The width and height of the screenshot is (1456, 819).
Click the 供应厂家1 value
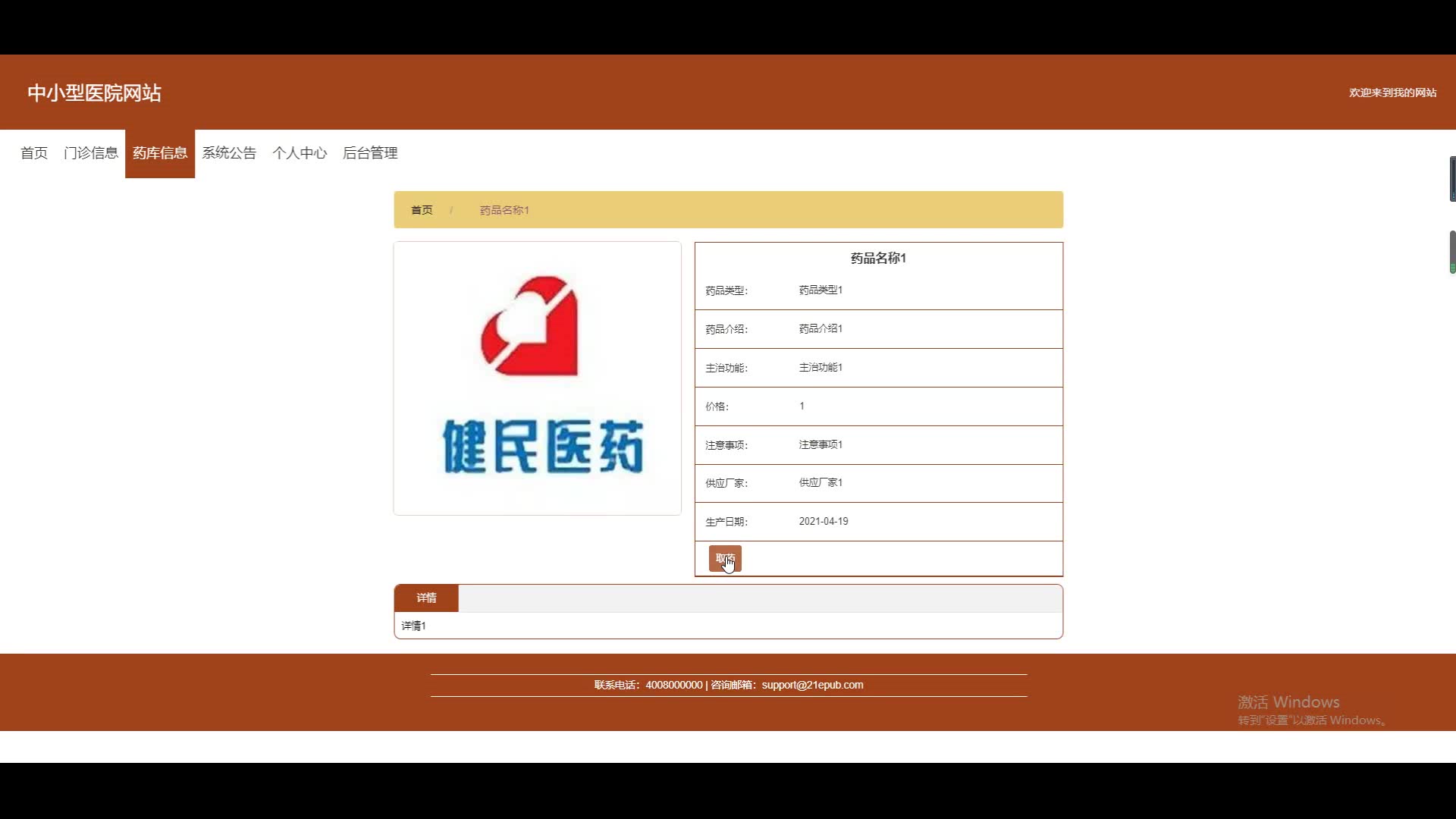[821, 483]
